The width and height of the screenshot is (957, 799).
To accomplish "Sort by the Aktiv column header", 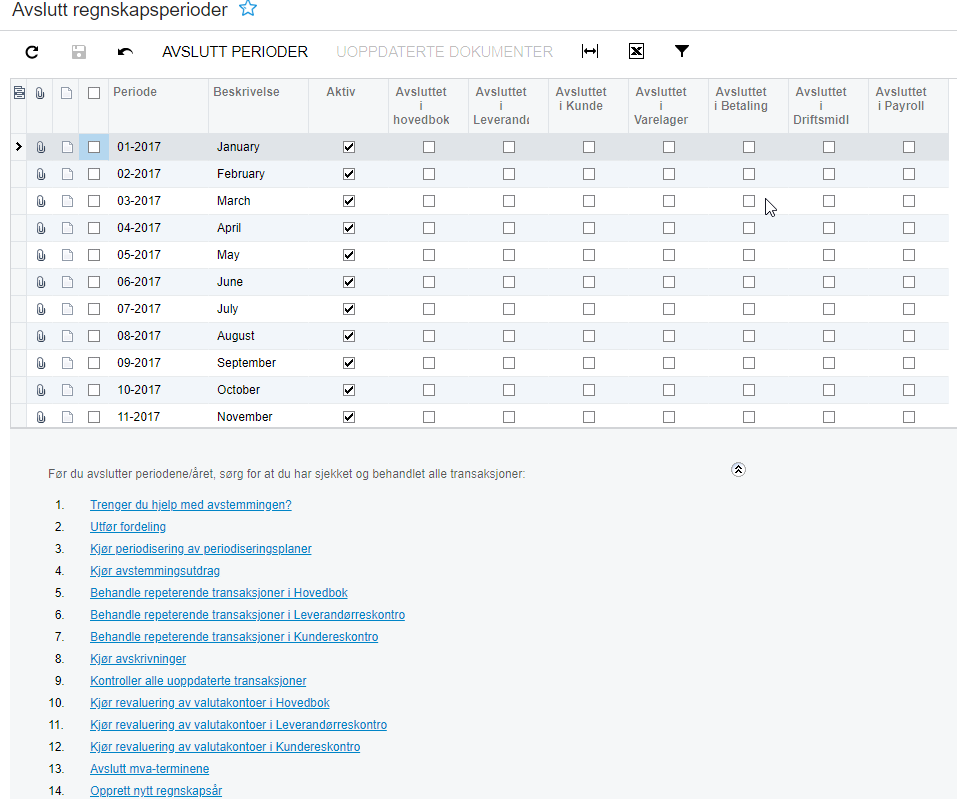I will (x=348, y=106).
